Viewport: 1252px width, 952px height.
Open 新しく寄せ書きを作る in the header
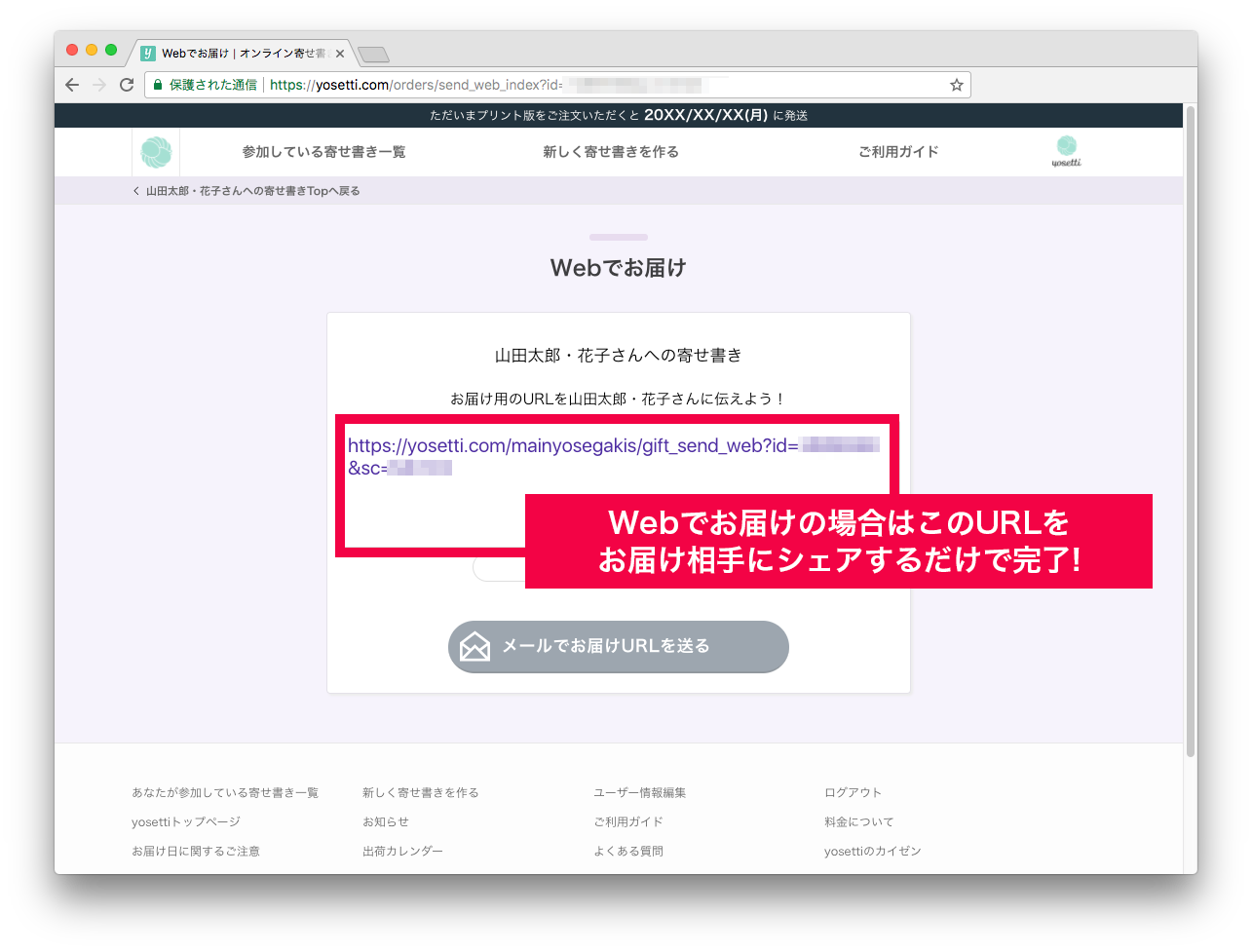point(611,152)
